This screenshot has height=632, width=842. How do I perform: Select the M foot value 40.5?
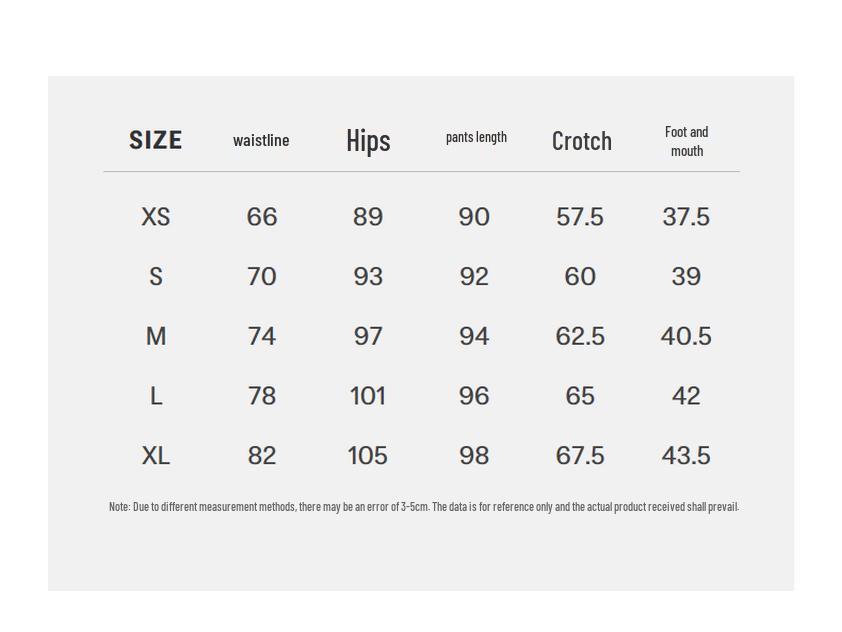click(686, 336)
